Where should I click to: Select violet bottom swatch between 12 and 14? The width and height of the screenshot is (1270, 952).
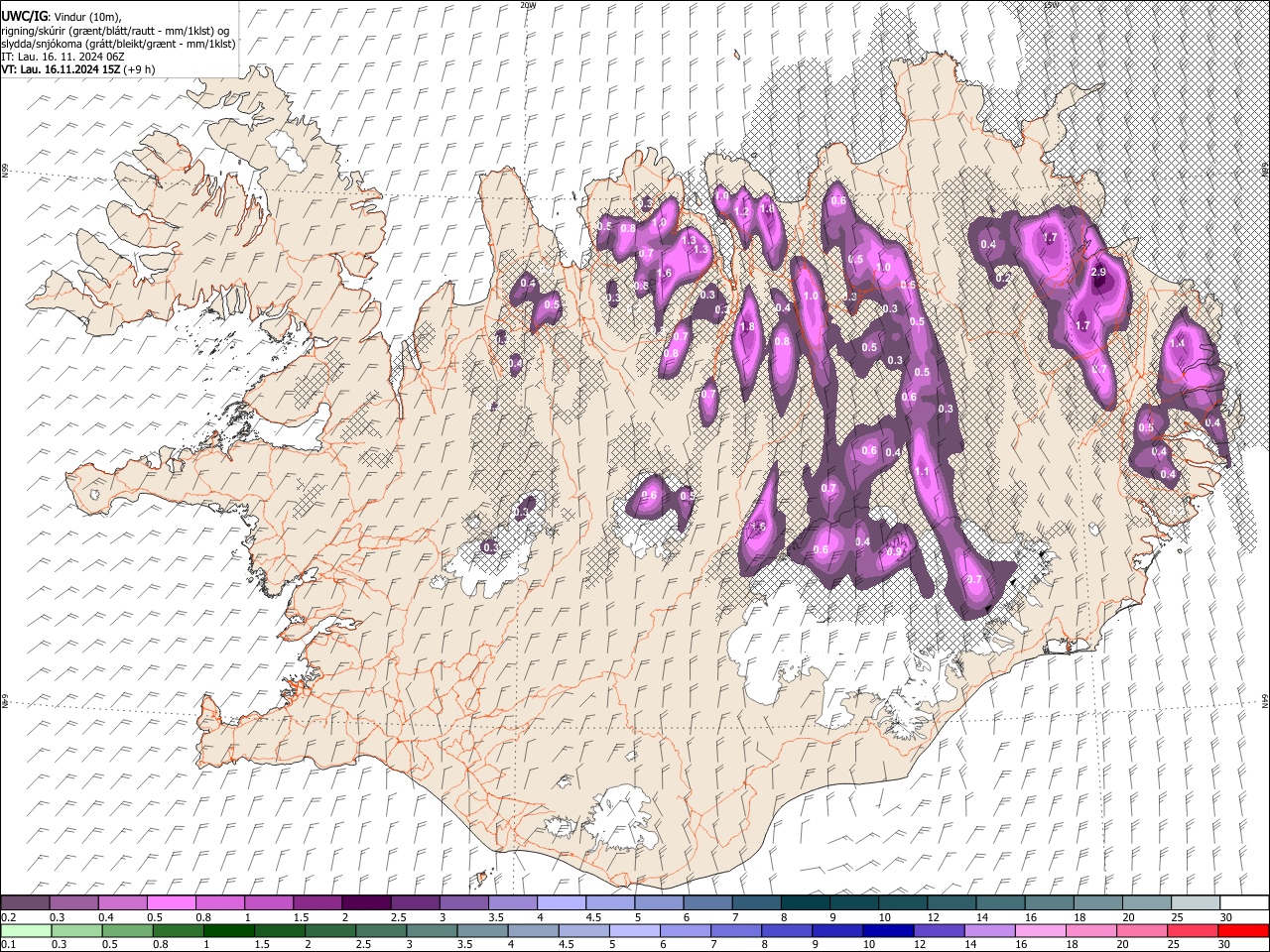tap(939, 930)
